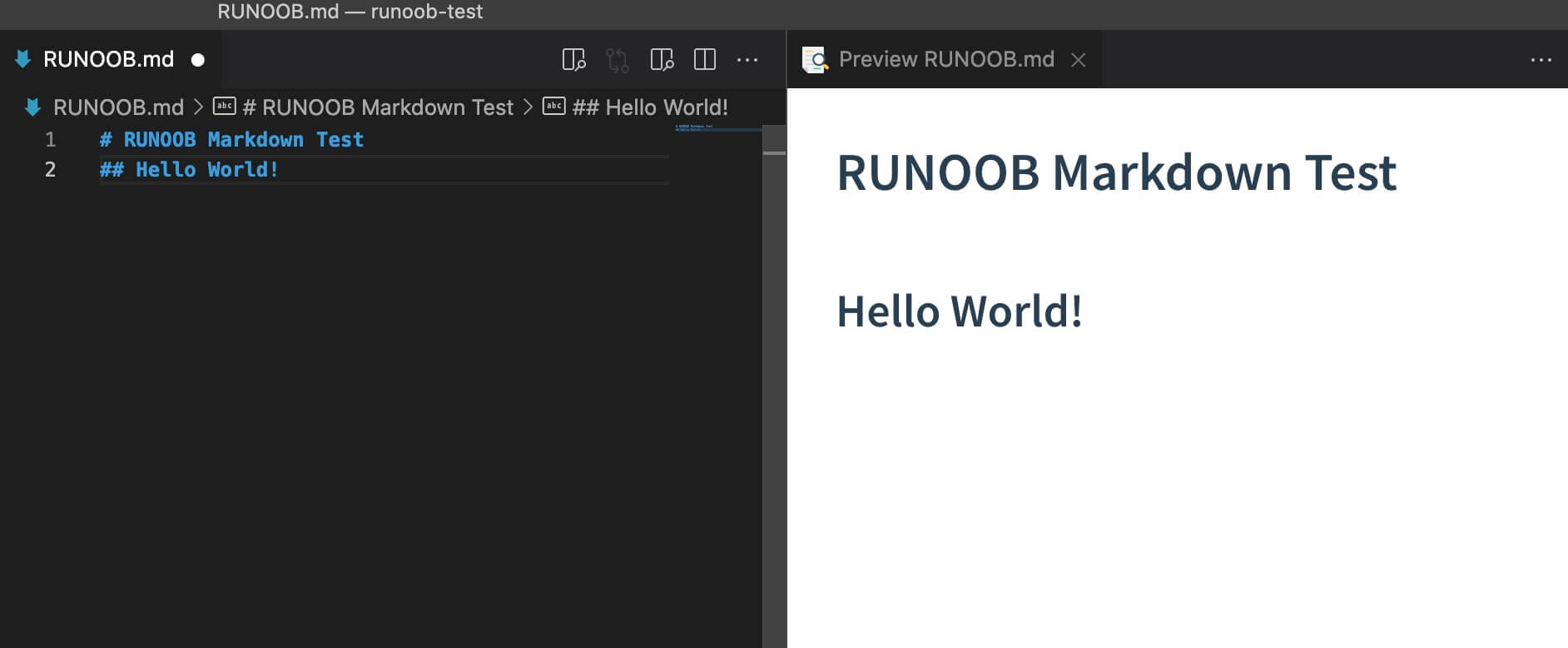The height and width of the screenshot is (648, 1568).
Task: Click the unsaved dot on RUNOOB.md tab
Action: (198, 60)
